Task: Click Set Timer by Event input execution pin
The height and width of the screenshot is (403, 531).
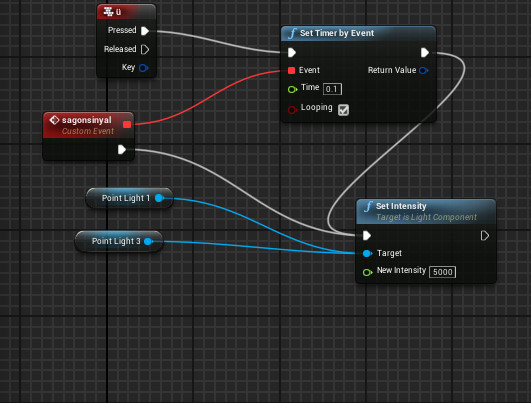Action: tap(292, 52)
